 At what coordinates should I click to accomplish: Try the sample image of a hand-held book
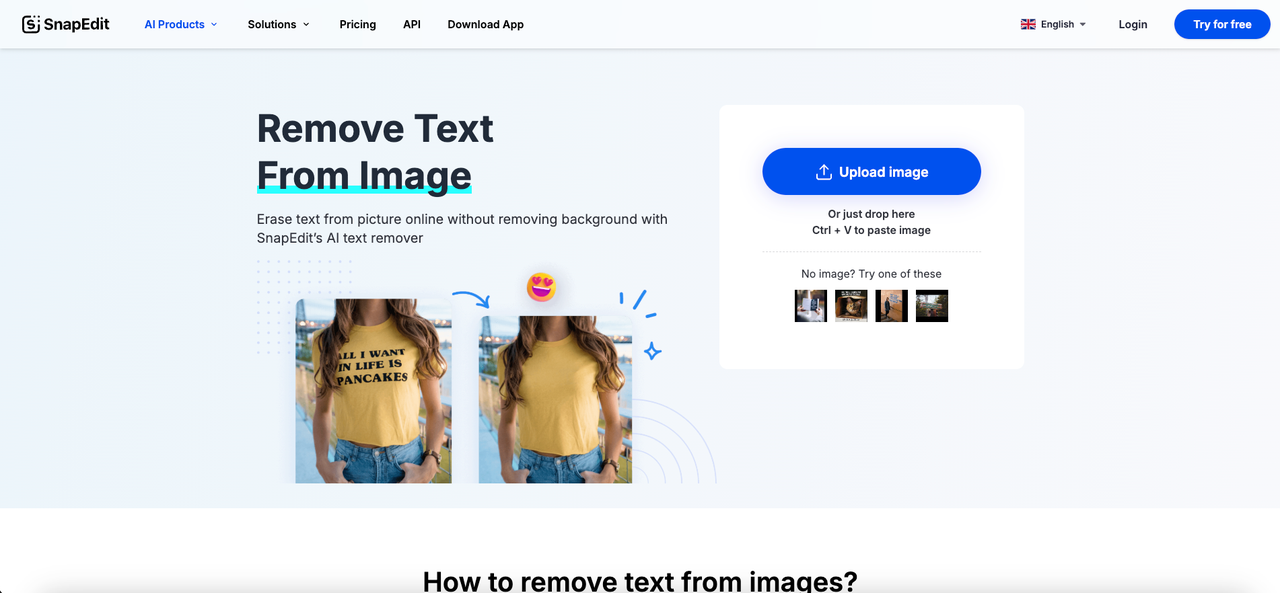(x=811, y=306)
